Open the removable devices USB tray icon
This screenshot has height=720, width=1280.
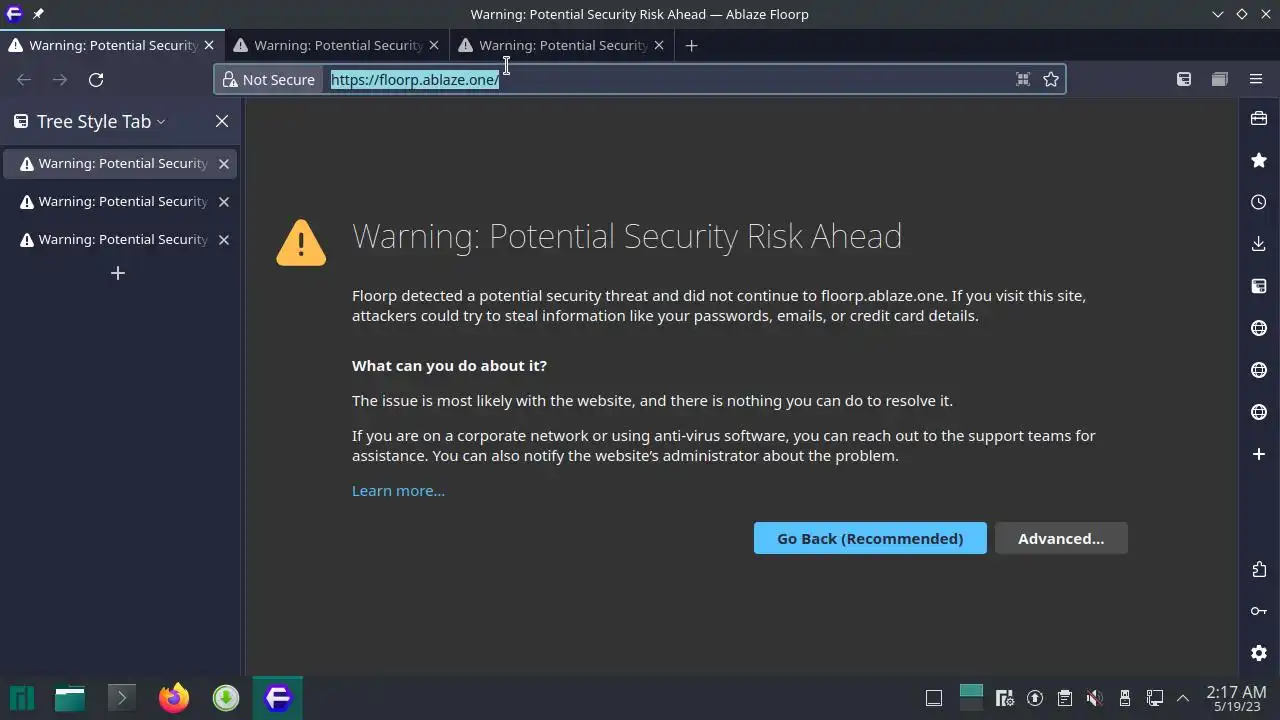[x=1125, y=698]
